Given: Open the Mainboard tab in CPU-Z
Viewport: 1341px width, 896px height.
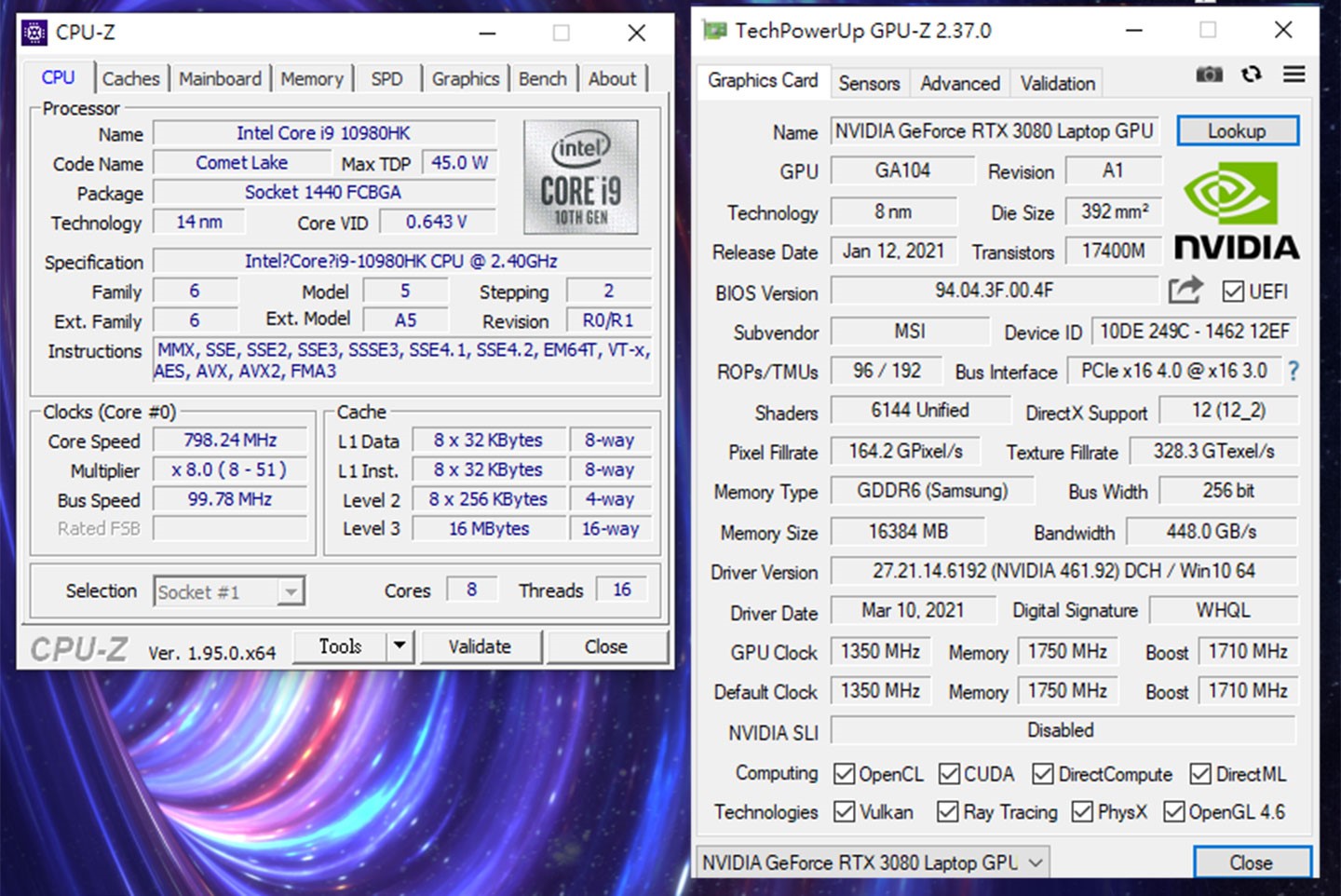Looking at the screenshot, I should click(x=220, y=79).
